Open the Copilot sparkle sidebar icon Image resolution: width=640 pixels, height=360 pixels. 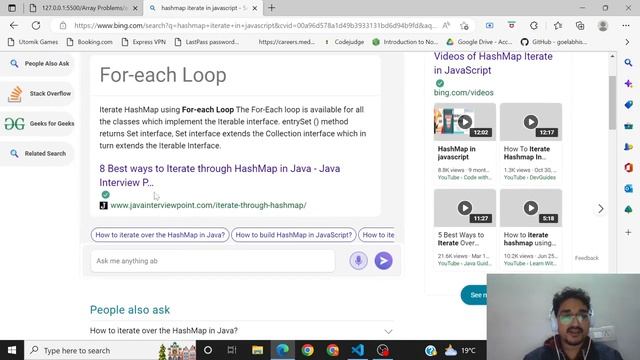coord(628,84)
